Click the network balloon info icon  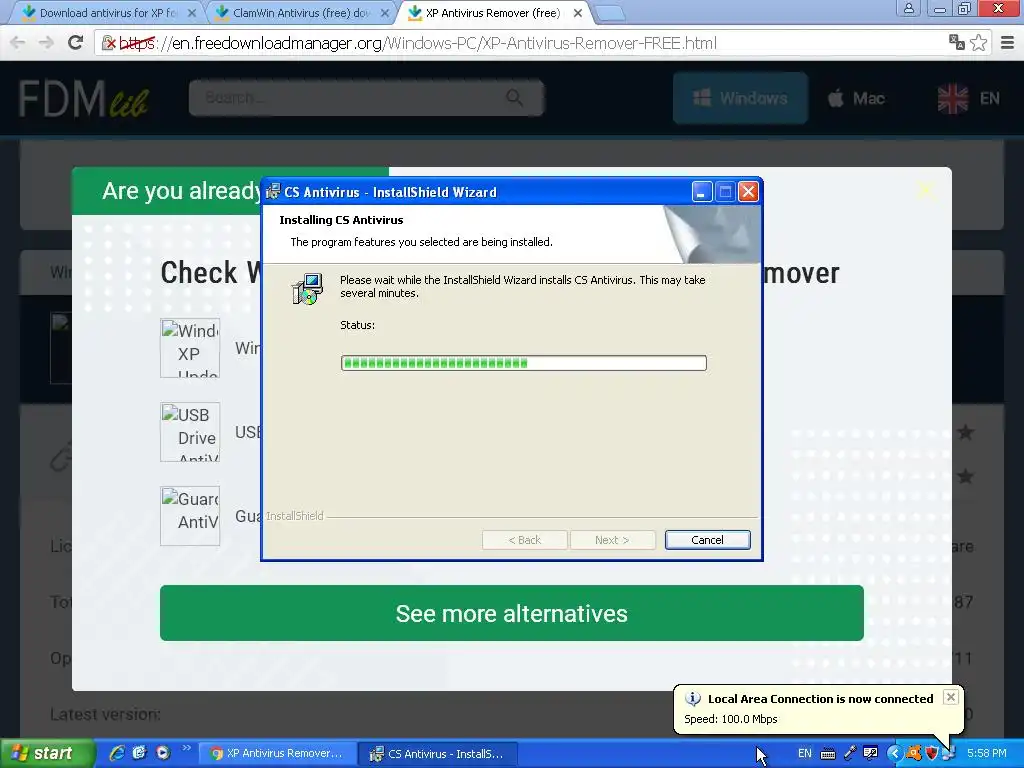click(x=692, y=699)
